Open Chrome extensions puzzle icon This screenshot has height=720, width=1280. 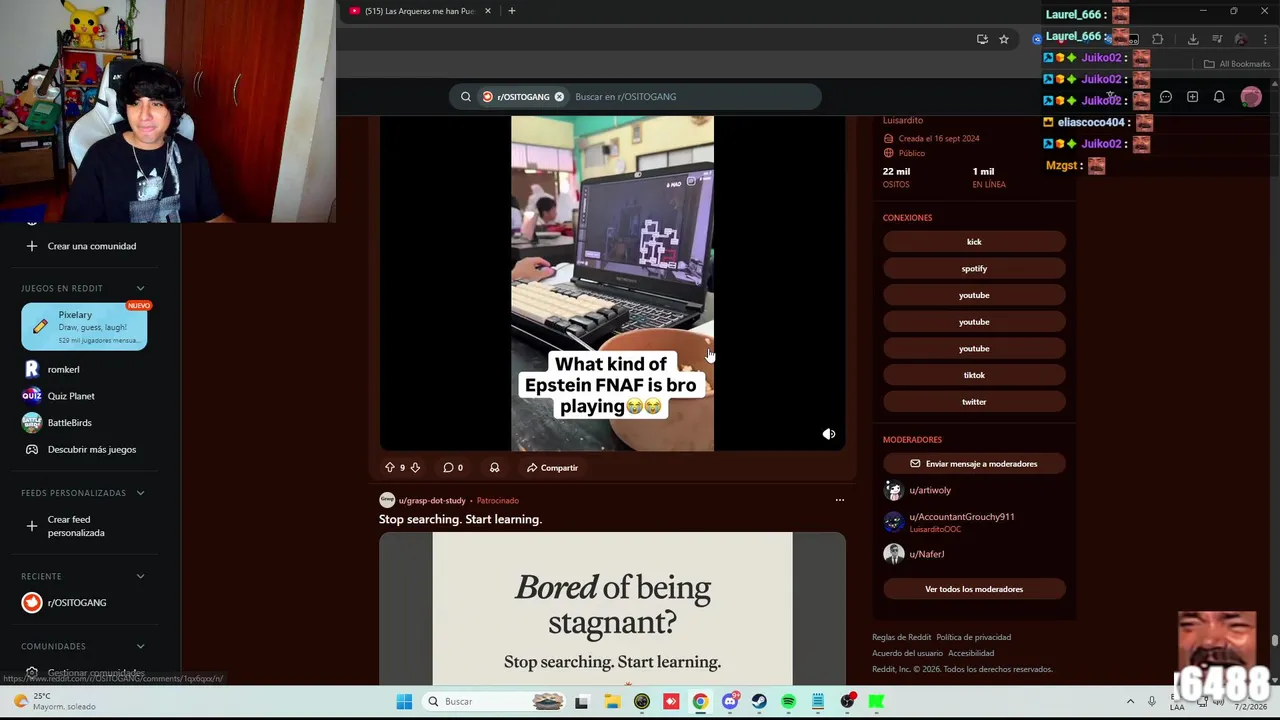(x=1157, y=39)
